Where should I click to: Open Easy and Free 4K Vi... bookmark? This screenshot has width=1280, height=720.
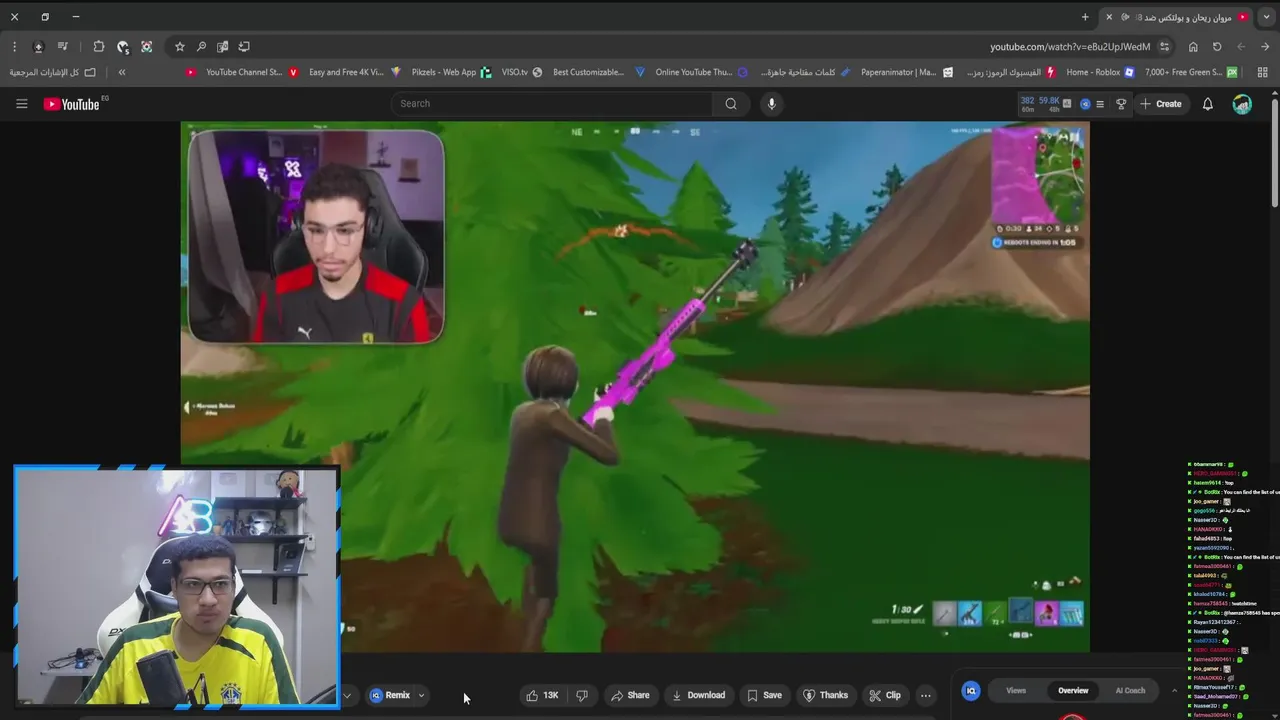pyautogui.click(x=354, y=72)
